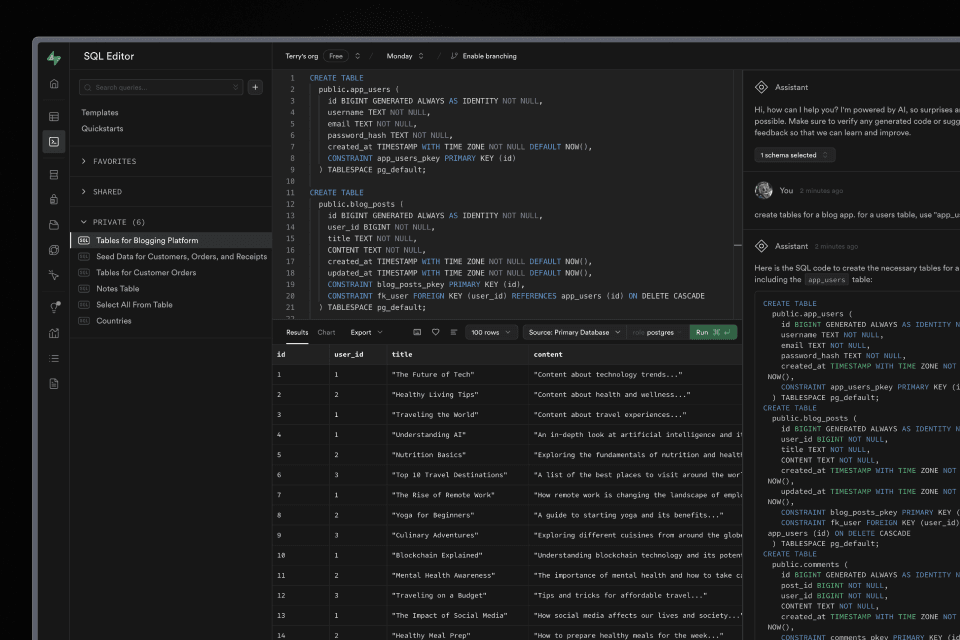Viewport: 960px width, 640px height.
Task: Switch to the Chart tab
Action: click(326, 332)
